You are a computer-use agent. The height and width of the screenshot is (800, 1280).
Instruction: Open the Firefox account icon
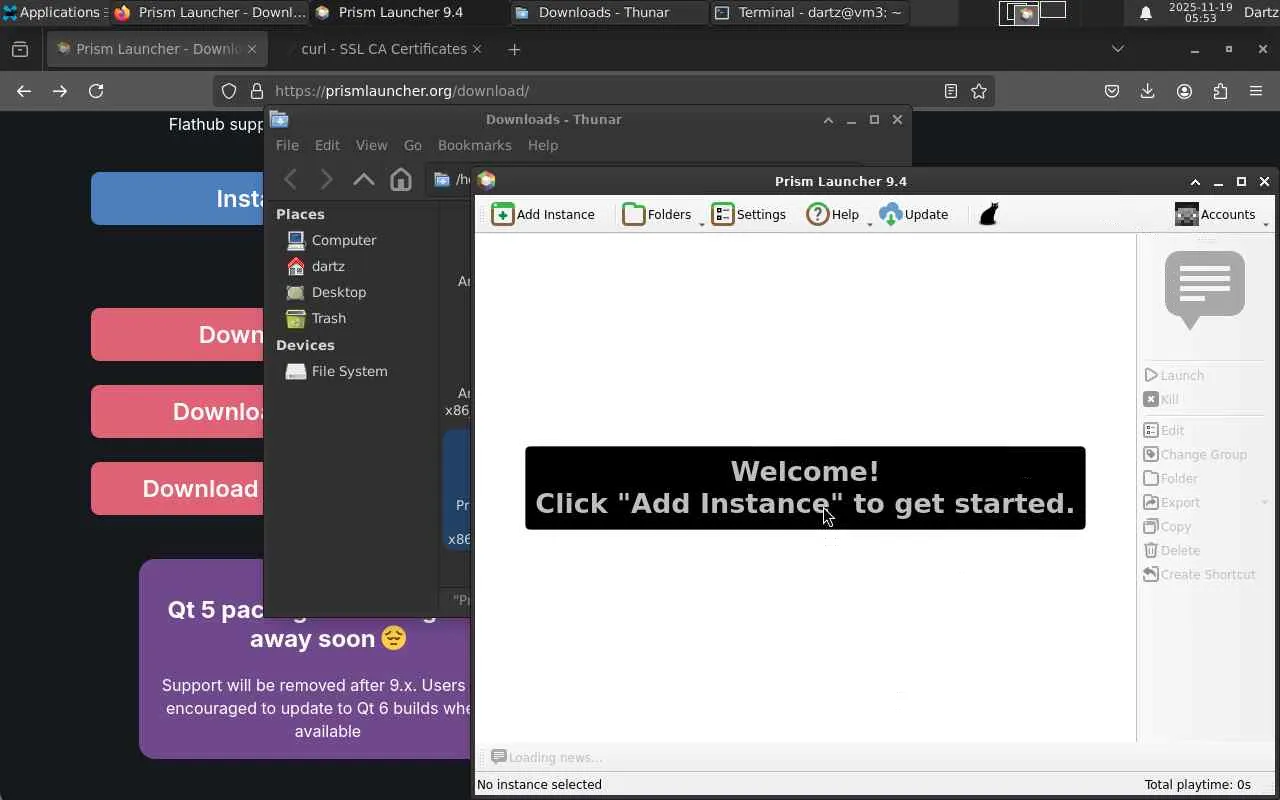[1184, 91]
